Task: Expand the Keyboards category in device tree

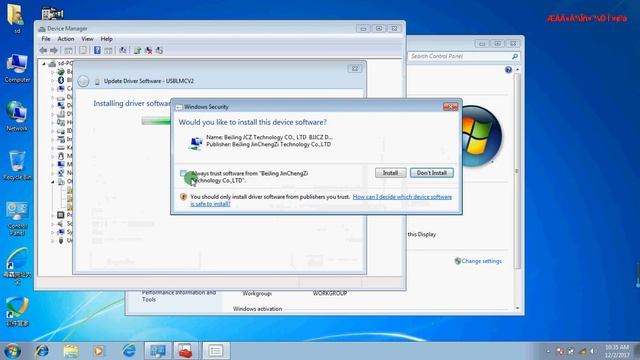Action: [53, 147]
